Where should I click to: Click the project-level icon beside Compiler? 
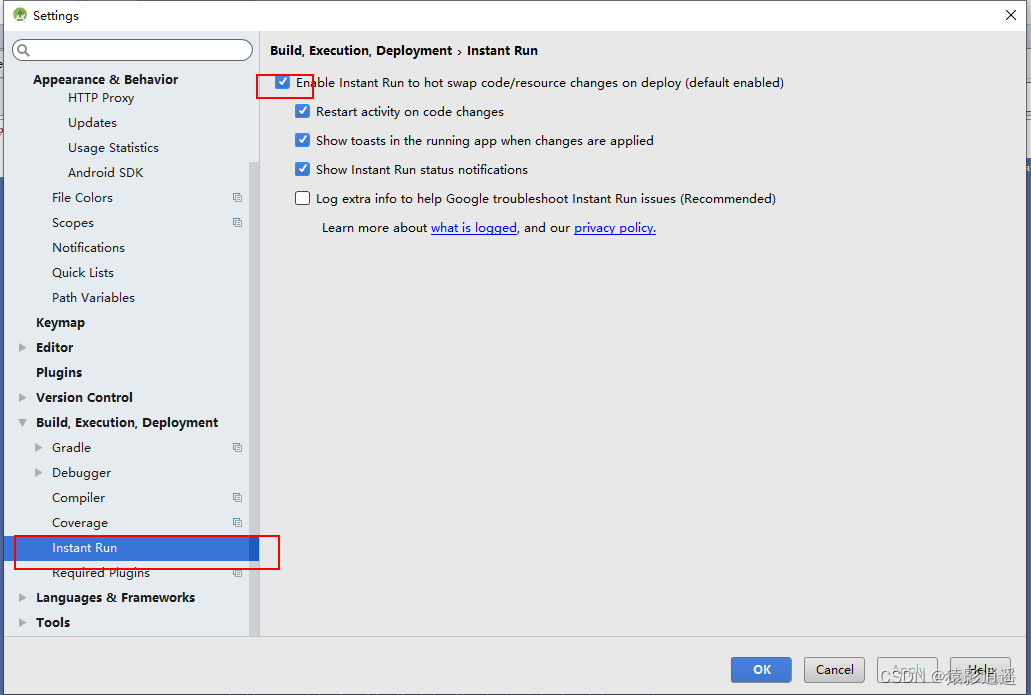(x=237, y=497)
